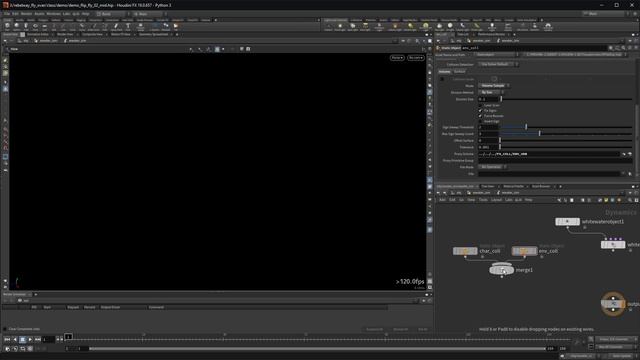Add a Camera from the lights shelf
Screen dimensions: 640x360
[x=328, y=27]
